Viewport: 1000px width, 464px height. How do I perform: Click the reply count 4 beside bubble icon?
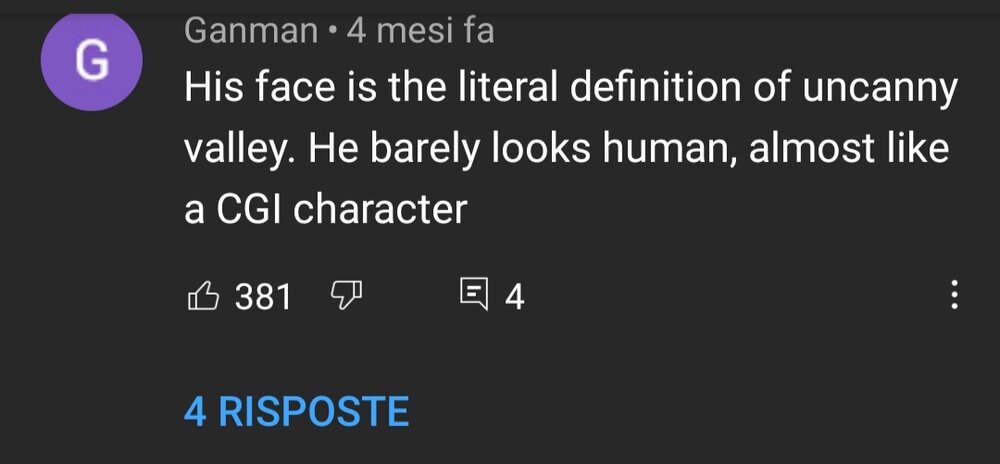[x=515, y=297]
